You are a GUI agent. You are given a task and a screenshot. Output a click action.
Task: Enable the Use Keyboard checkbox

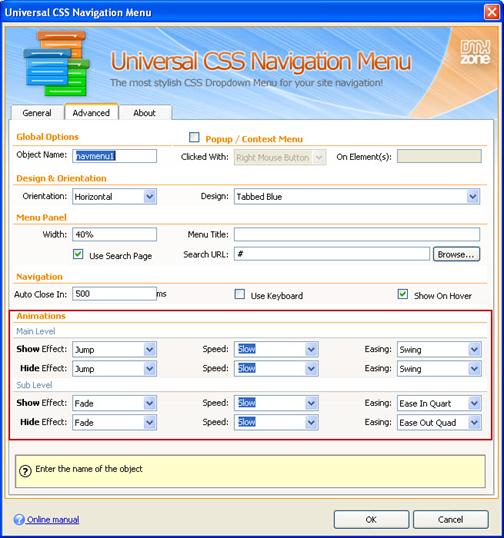(x=239, y=294)
